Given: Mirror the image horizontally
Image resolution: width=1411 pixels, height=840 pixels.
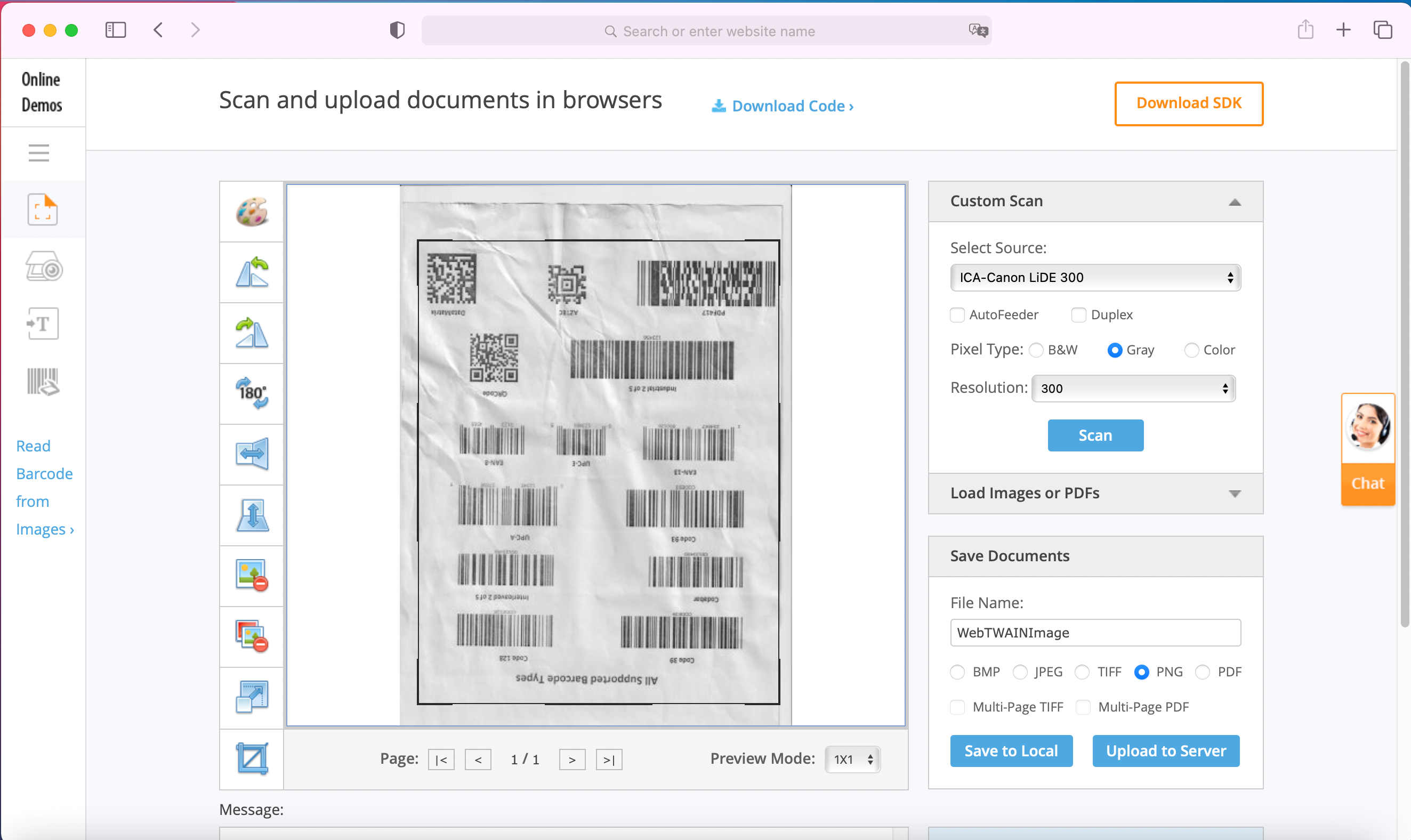Looking at the screenshot, I should 252,454.
